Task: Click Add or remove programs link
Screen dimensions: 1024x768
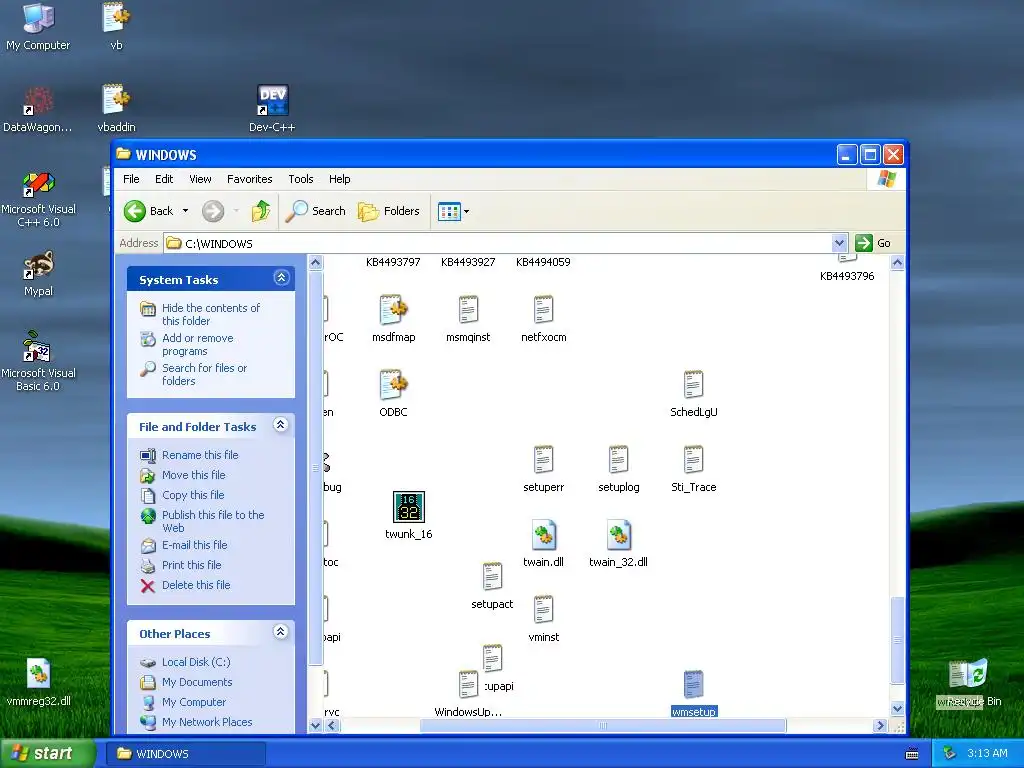Action: 197,344
